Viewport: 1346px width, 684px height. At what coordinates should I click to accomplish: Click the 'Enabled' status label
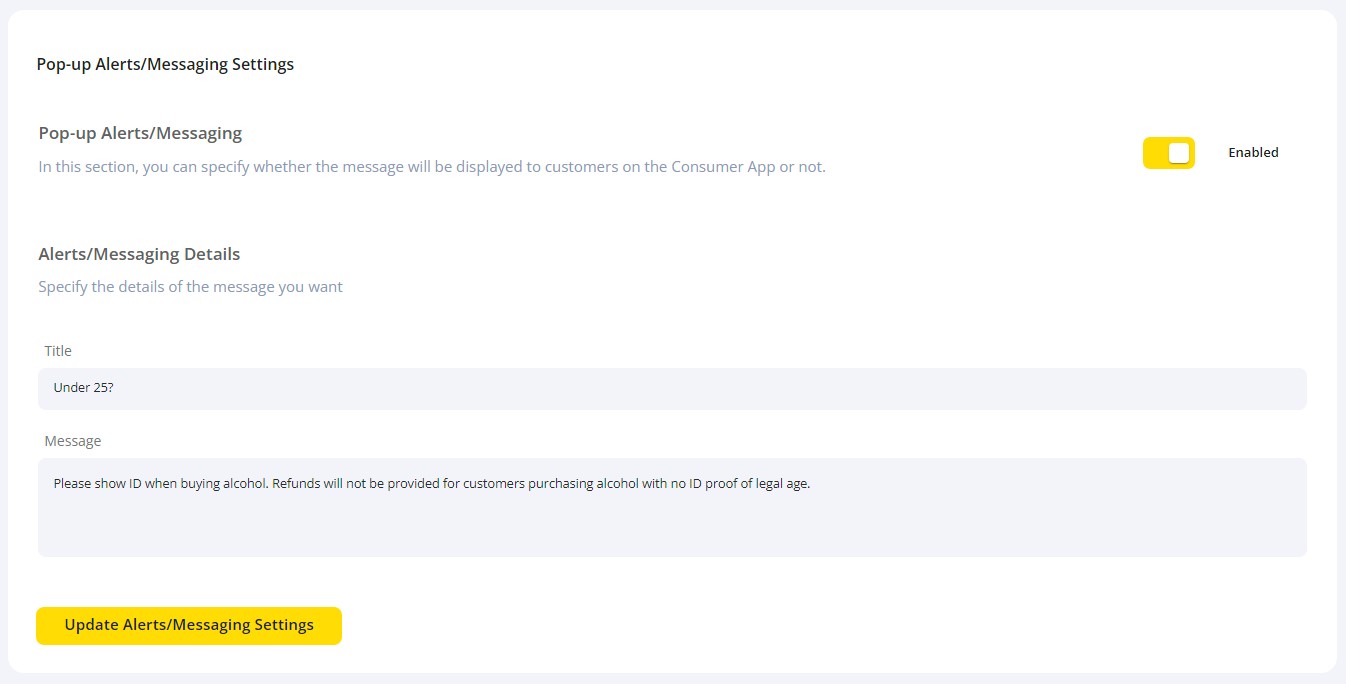[x=1253, y=152]
